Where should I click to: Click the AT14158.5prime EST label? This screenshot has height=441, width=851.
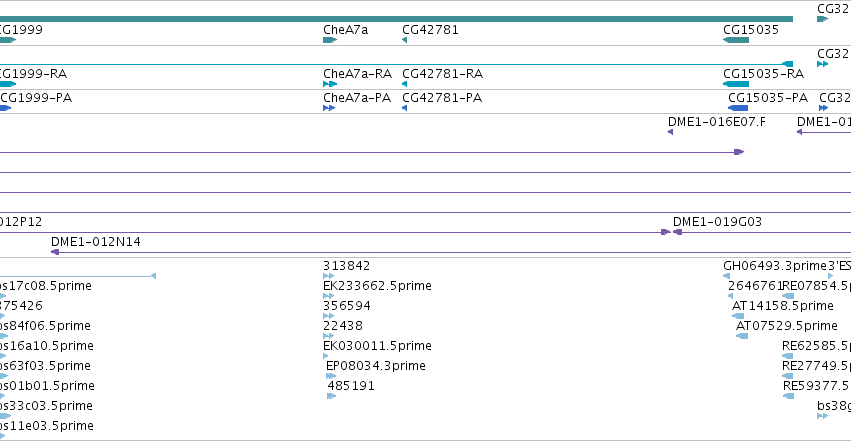tap(783, 306)
